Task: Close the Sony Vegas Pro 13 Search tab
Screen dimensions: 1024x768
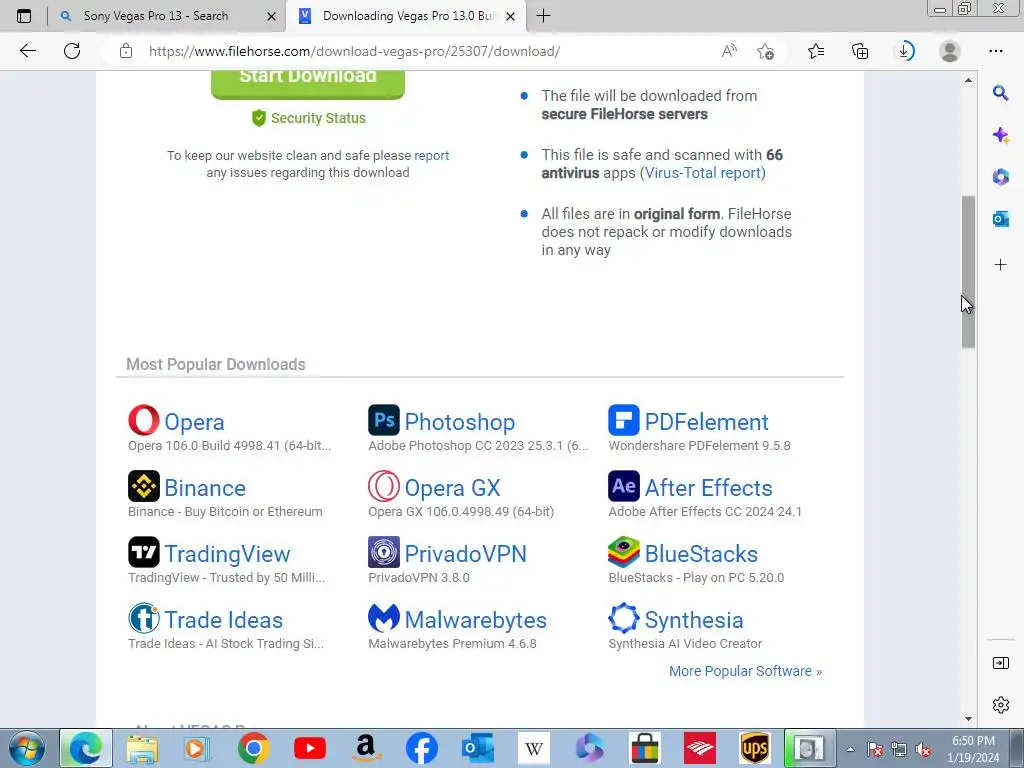Action: coord(272,16)
